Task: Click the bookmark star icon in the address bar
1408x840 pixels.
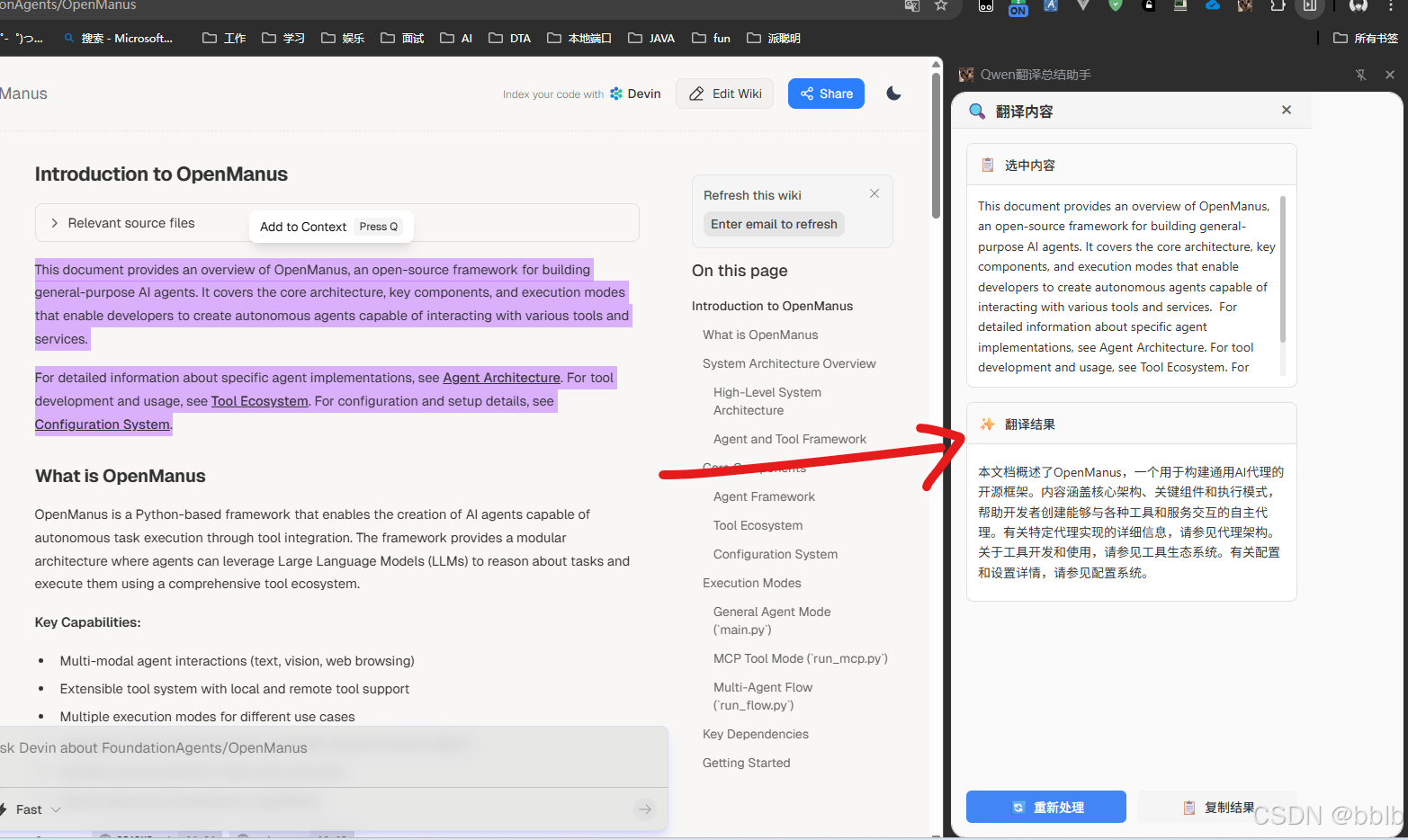Action: 941,5
